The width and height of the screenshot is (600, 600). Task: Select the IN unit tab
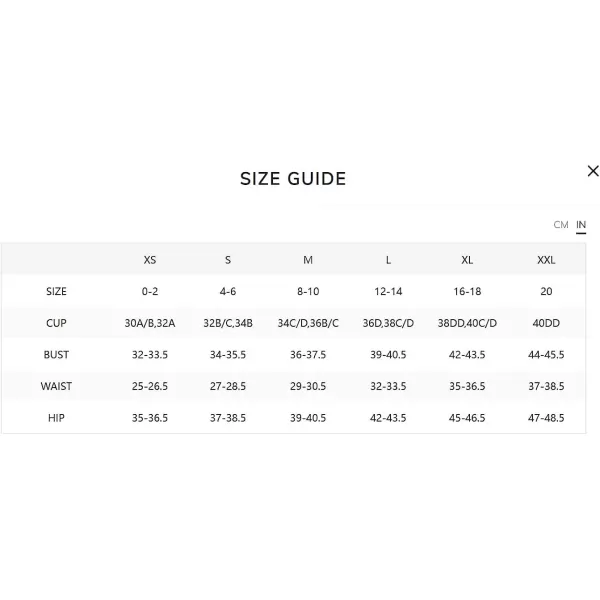581,225
